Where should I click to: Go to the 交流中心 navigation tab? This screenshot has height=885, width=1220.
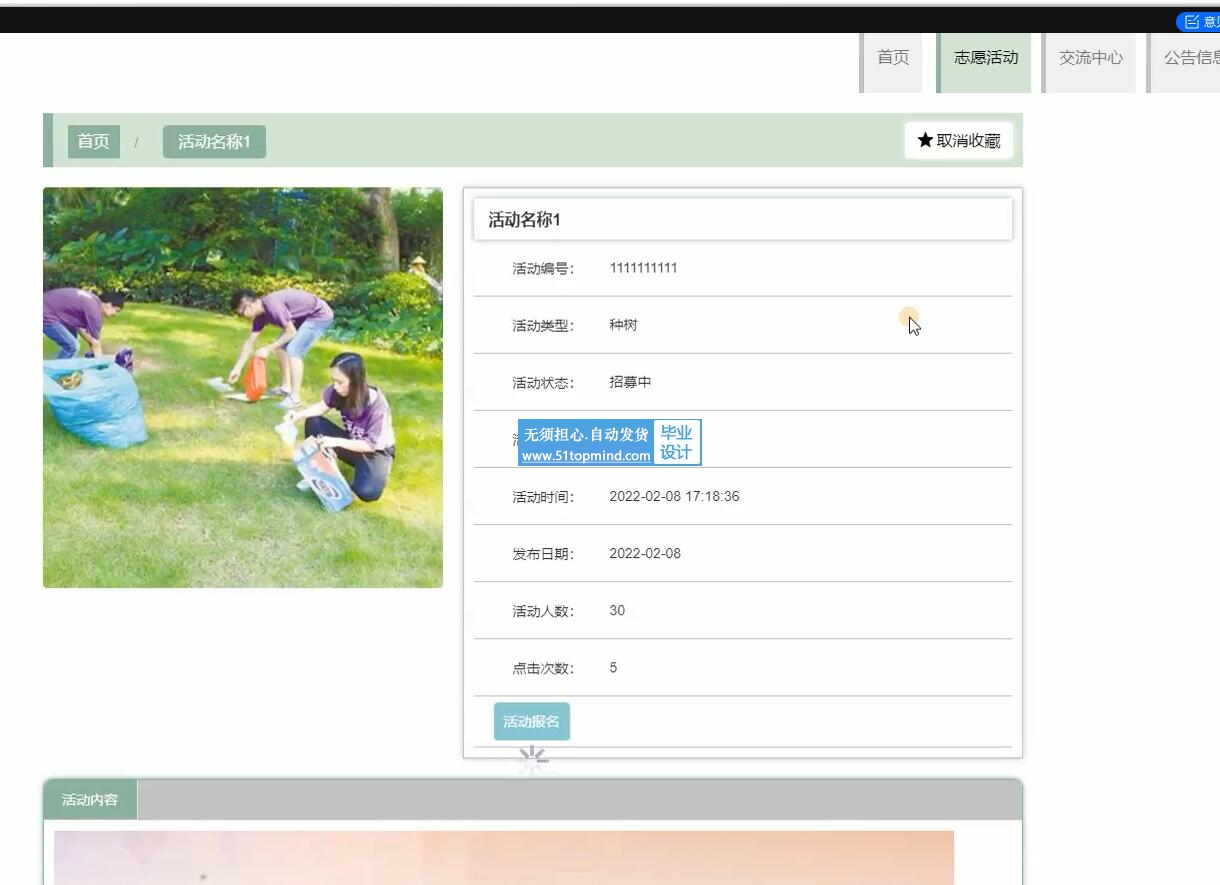point(1090,62)
